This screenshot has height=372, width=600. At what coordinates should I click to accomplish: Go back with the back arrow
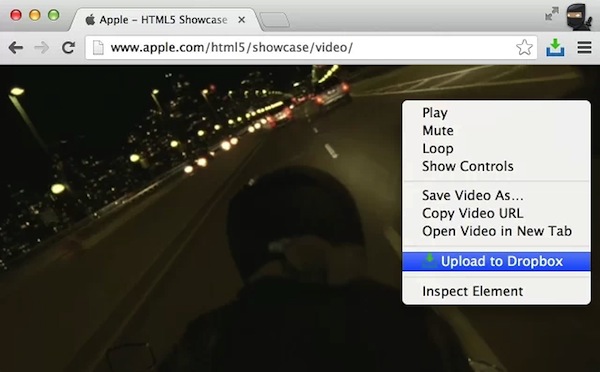coord(16,48)
